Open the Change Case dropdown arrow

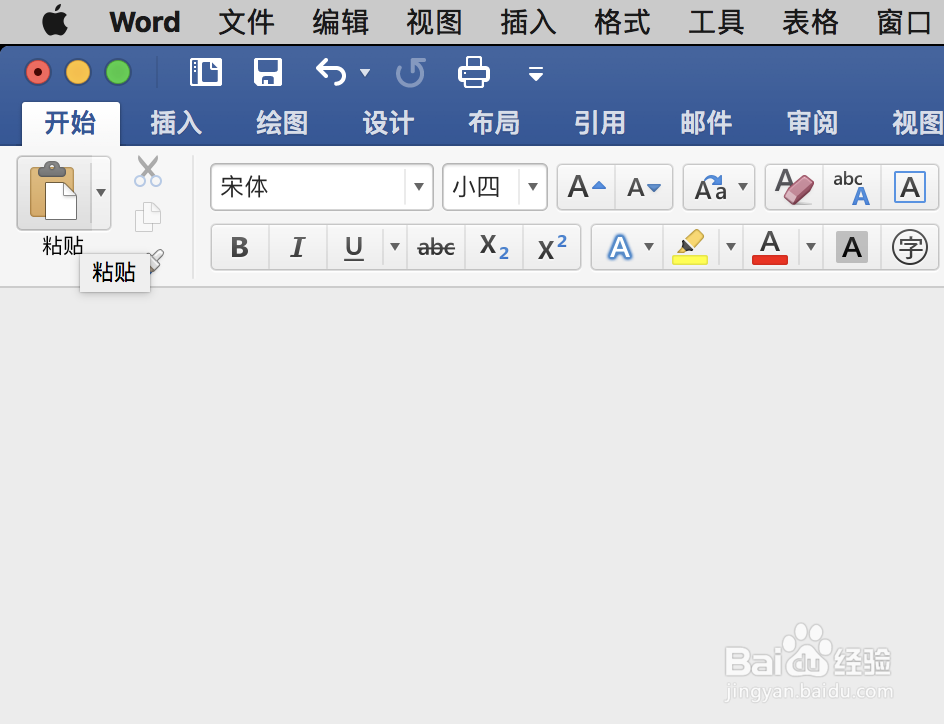click(744, 187)
